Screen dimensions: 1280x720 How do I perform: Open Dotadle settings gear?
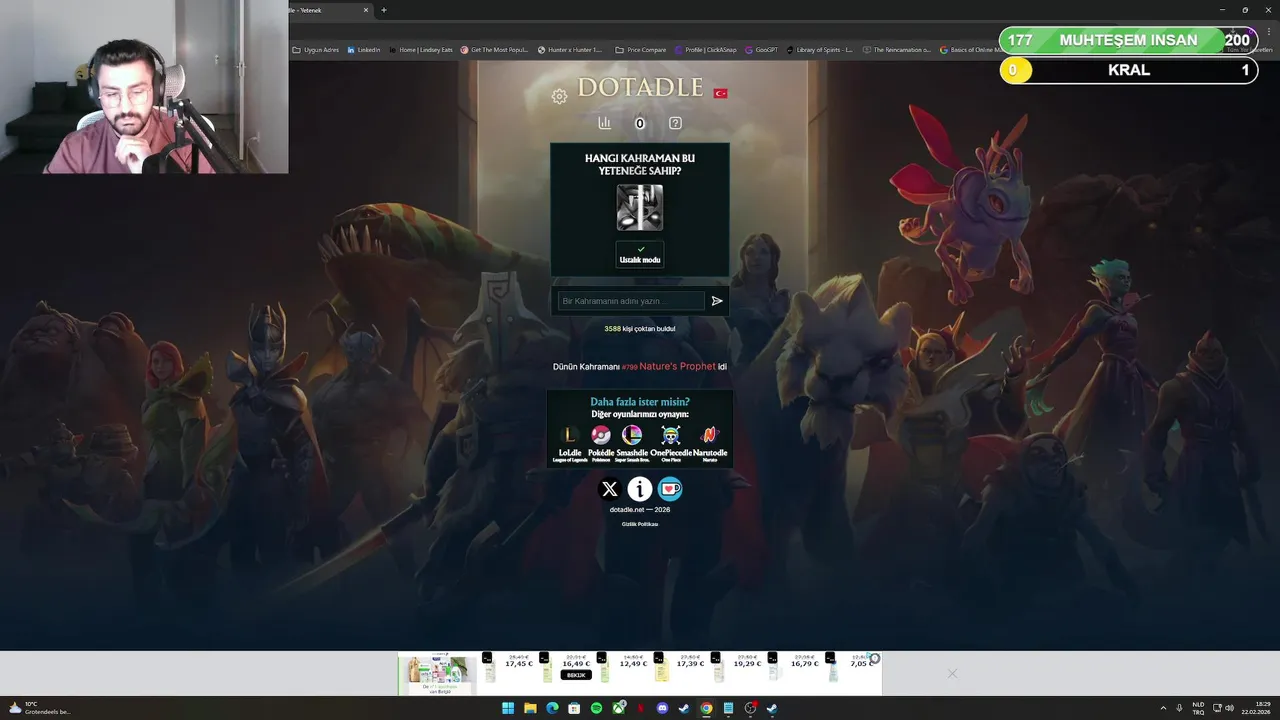[559, 96]
